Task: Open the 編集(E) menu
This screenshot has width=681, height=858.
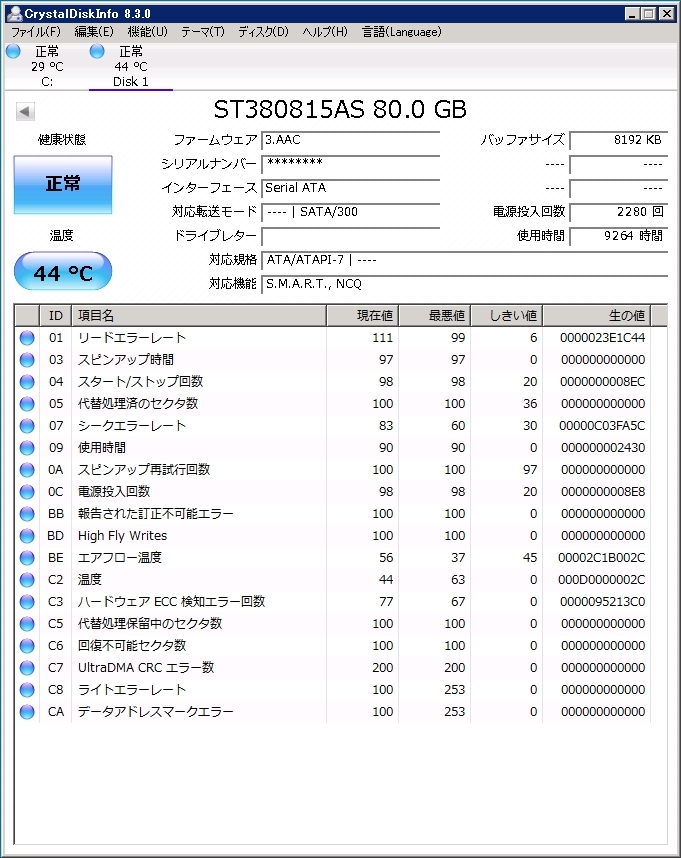Action: pyautogui.click(x=94, y=32)
